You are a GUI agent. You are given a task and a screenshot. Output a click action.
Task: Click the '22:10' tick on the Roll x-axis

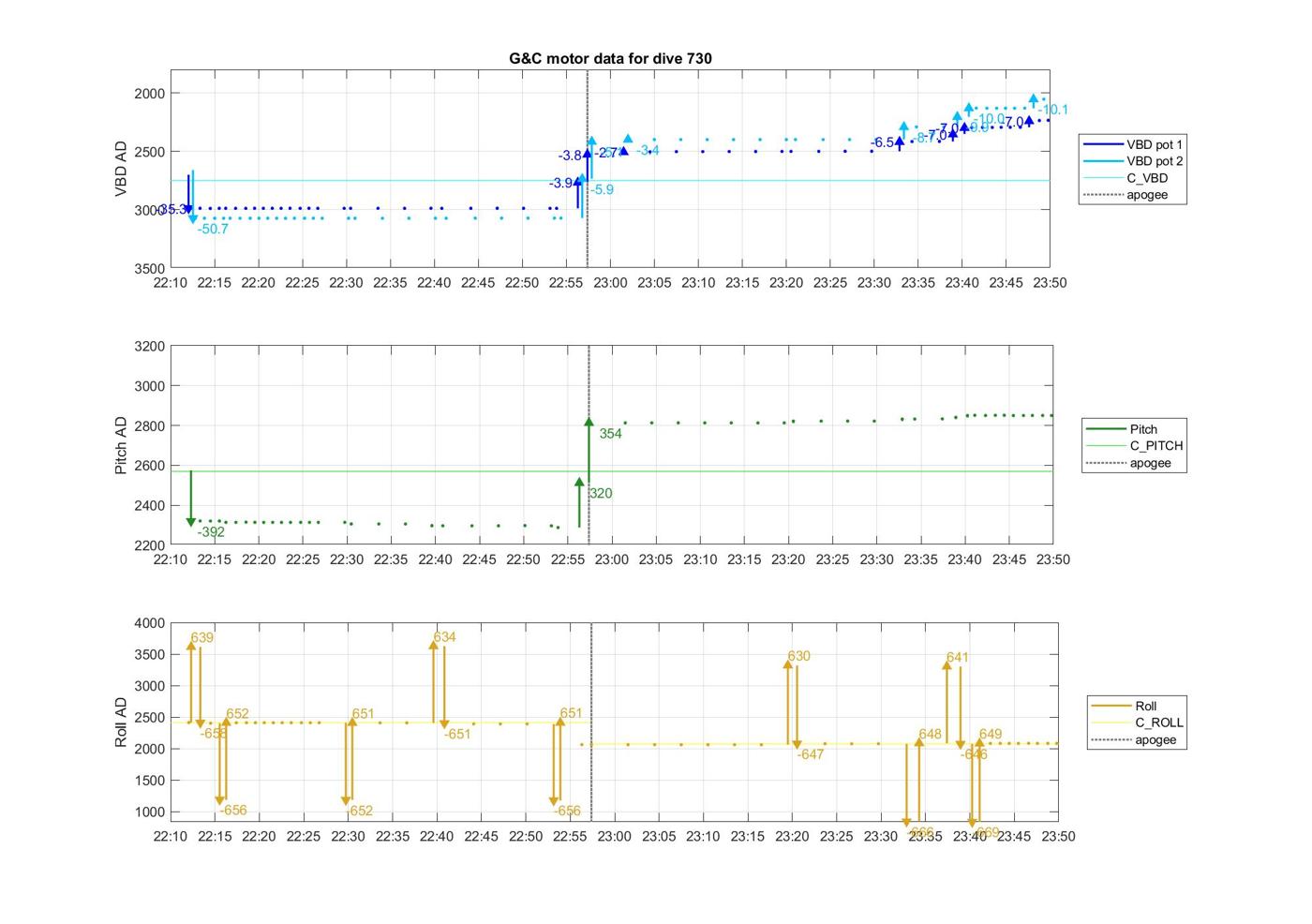(171, 836)
